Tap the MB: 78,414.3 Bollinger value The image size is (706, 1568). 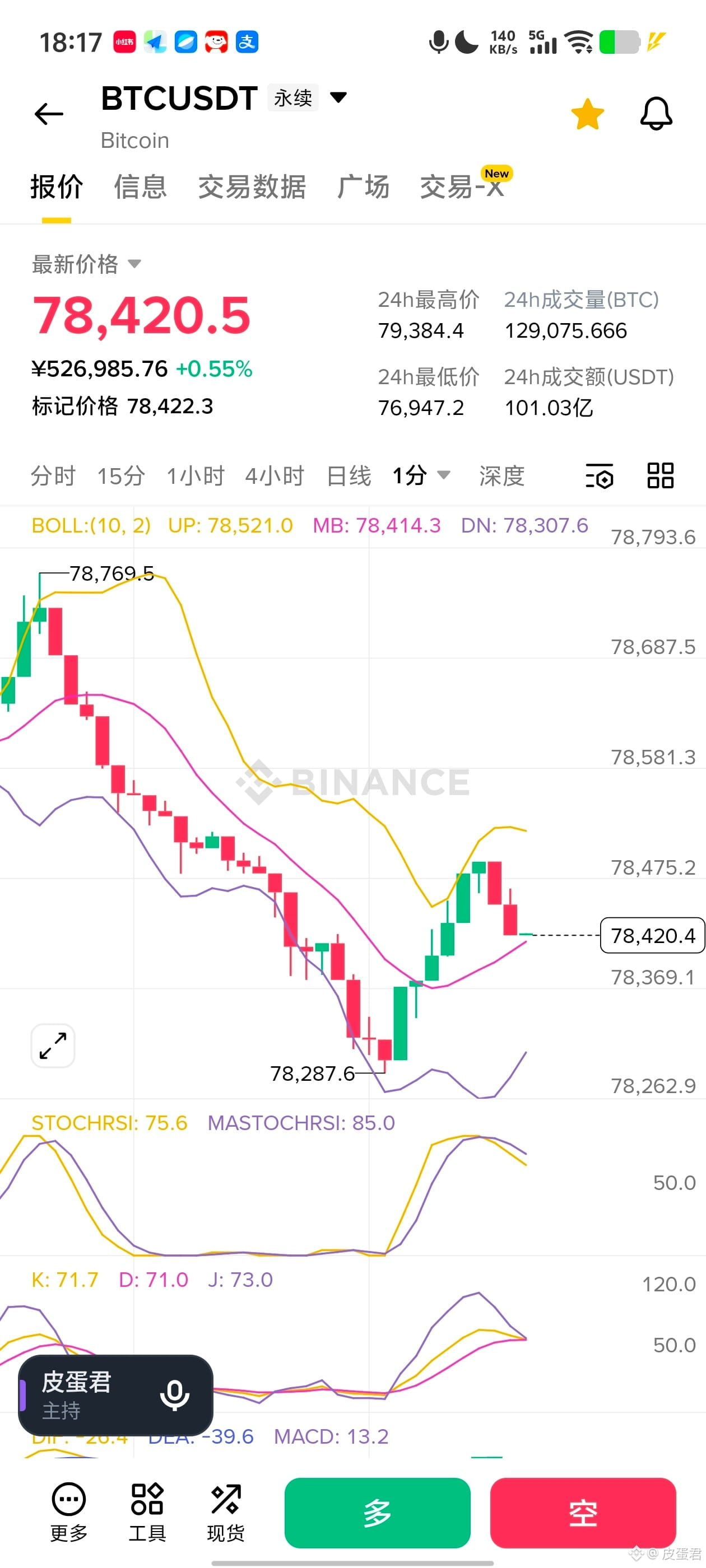point(377,526)
